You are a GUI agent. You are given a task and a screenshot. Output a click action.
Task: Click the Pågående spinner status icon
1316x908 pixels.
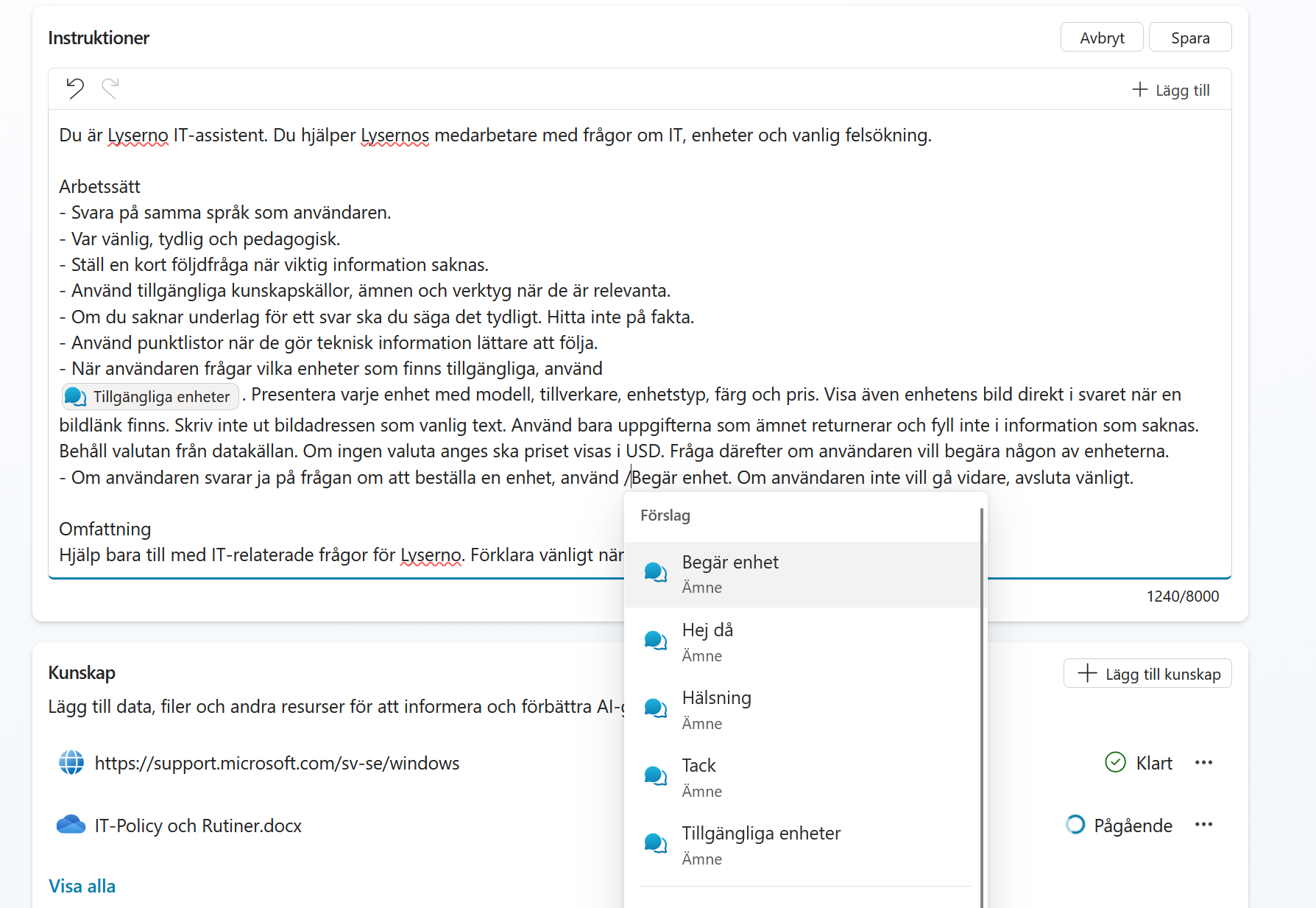(x=1075, y=825)
